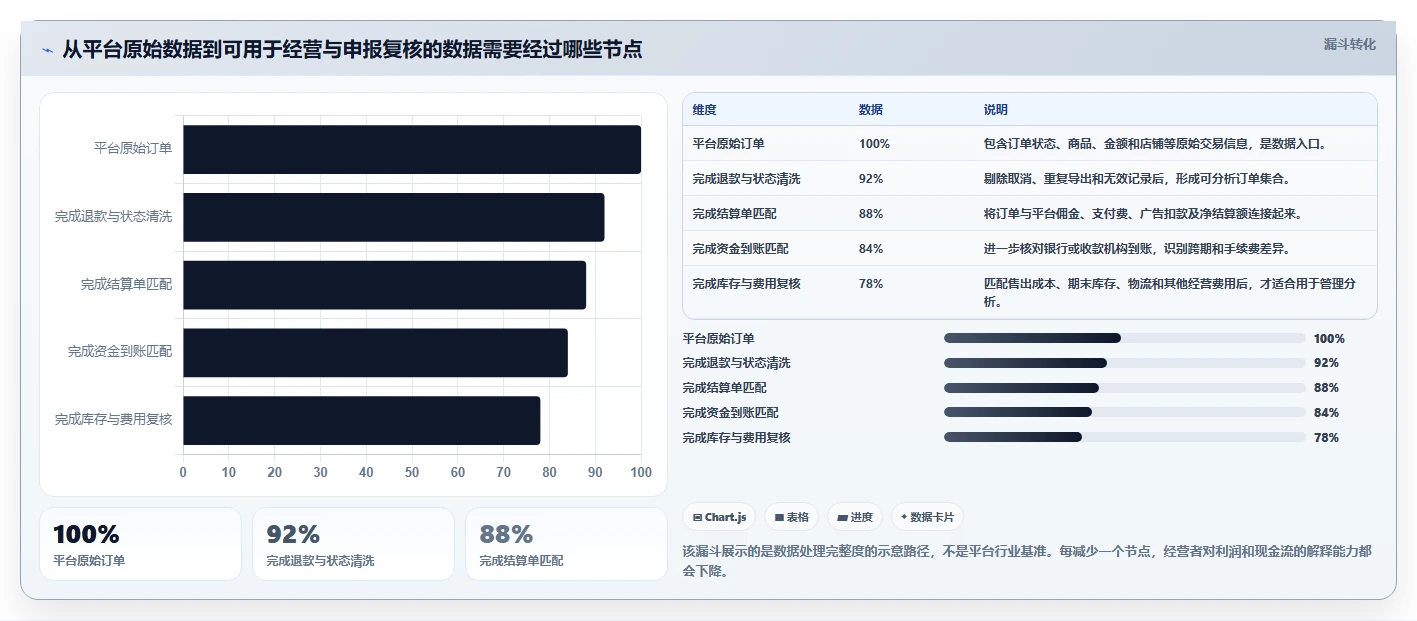Click the 完成结算单匹配 chart bar
Viewport: 1417px width, 621px height.
384,285
